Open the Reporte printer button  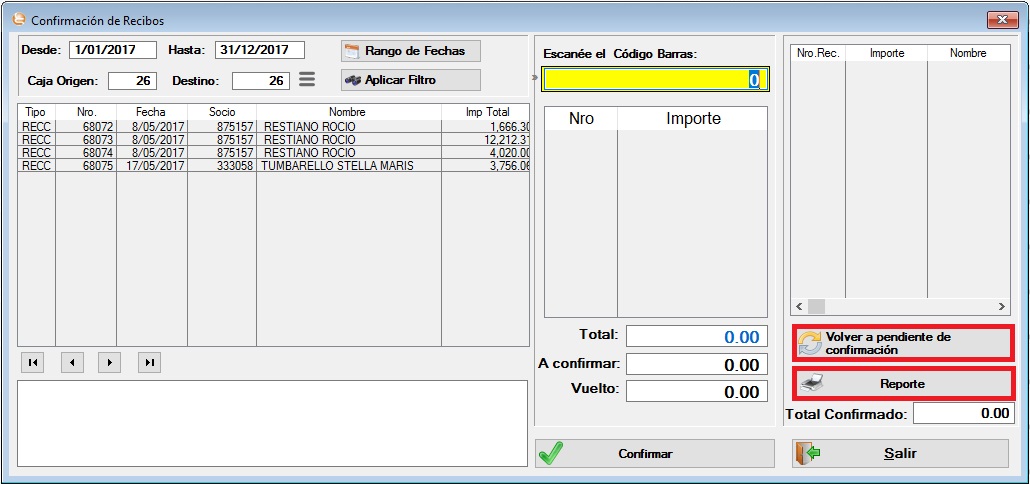tap(903, 384)
